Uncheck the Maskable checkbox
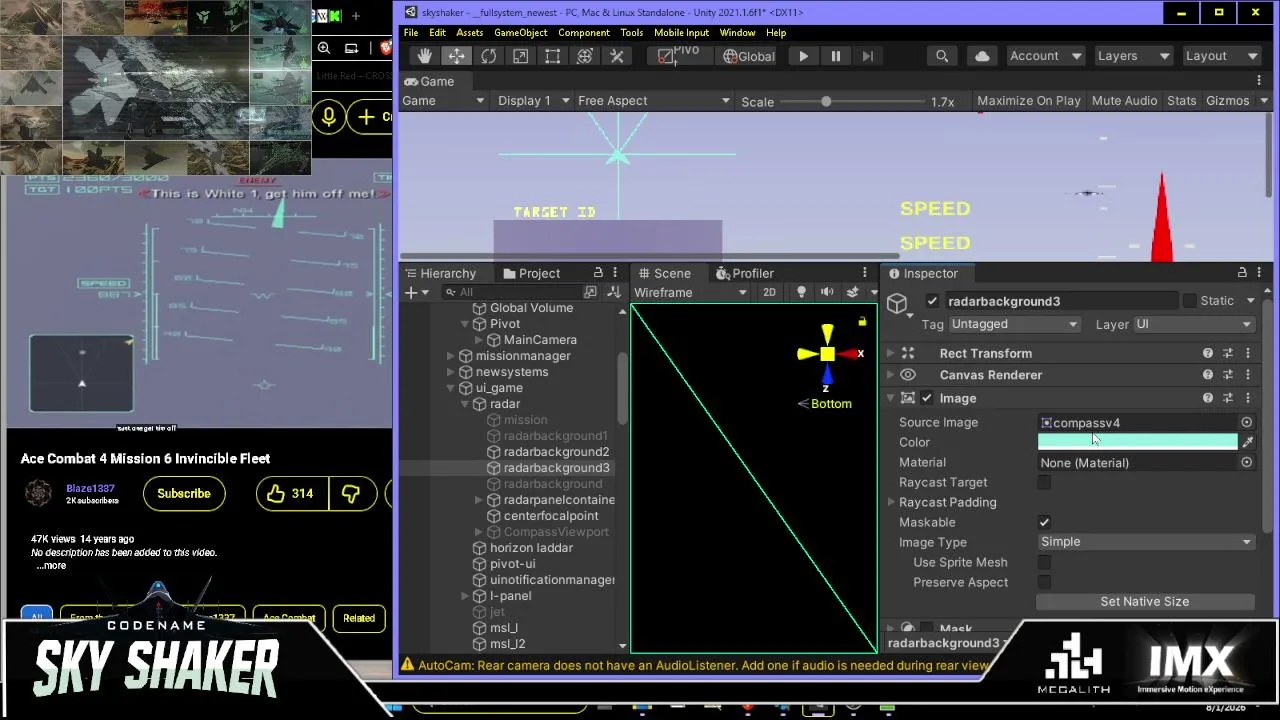Screen dimensions: 1280x720 click(x=1044, y=522)
